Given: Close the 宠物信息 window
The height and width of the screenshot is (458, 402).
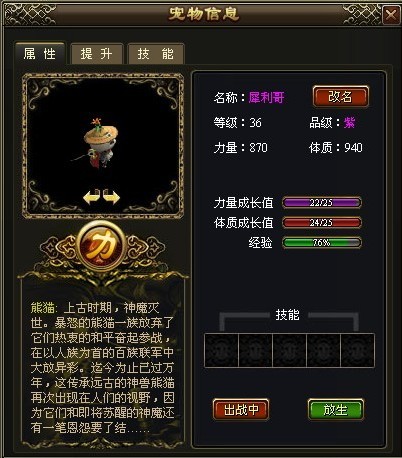Looking at the screenshot, I should pos(391,15).
